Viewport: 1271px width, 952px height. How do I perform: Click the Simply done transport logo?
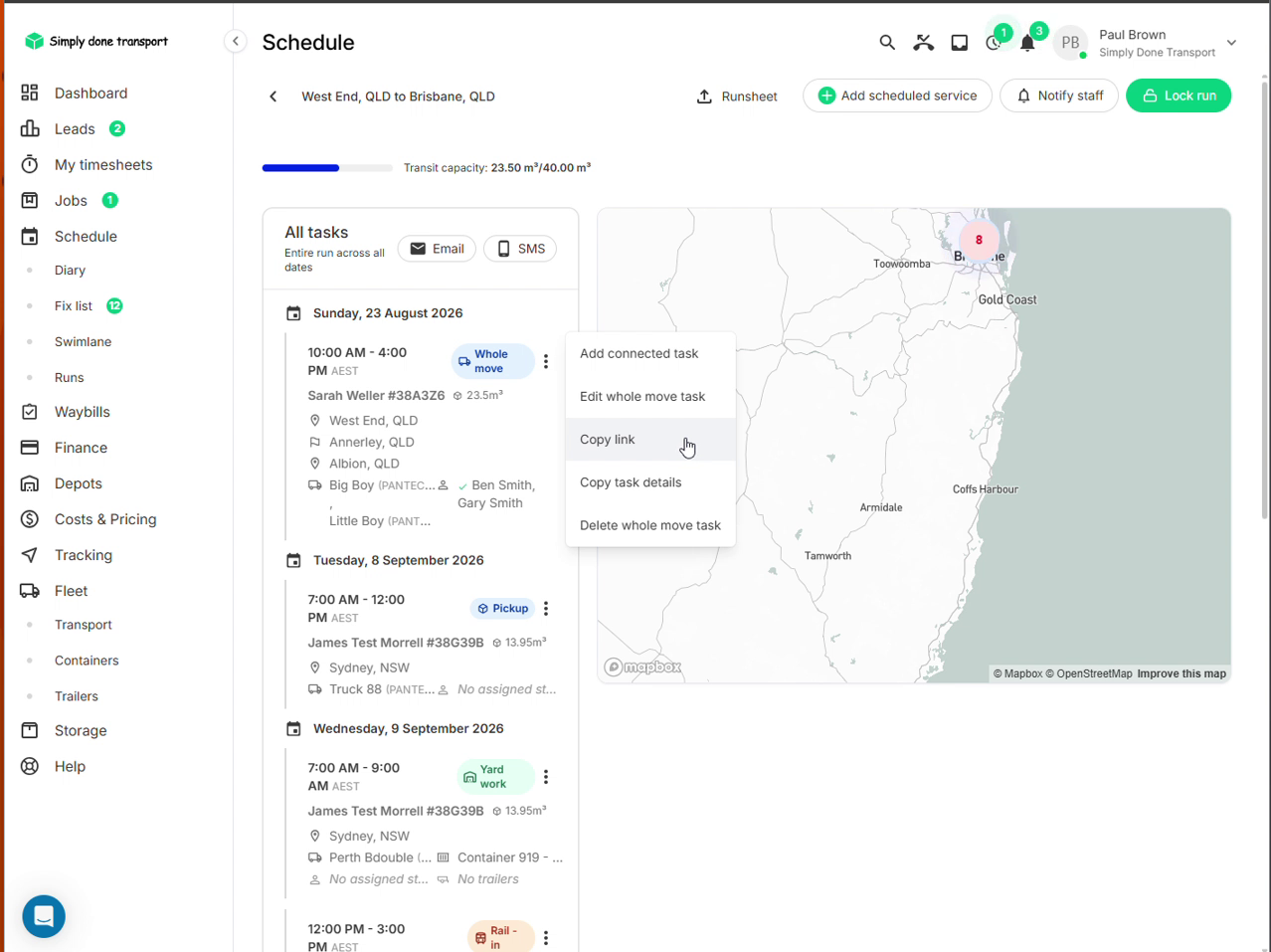coord(96,41)
